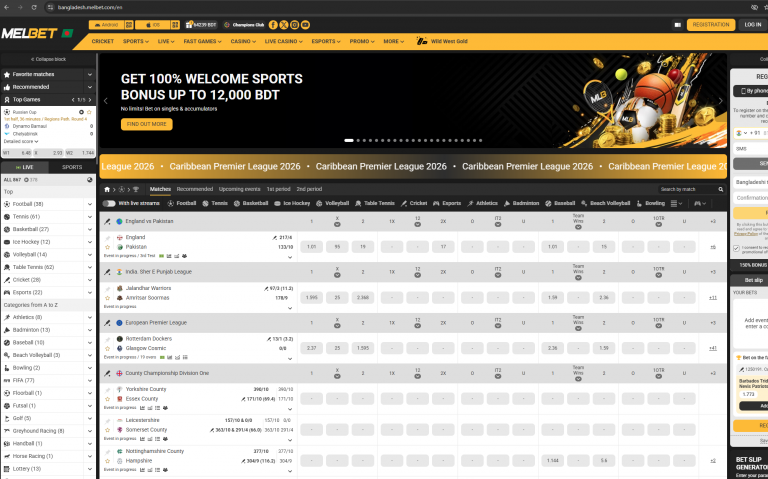
Task: Click the home icon in breadcrumb
Action: (x=107, y=189)
